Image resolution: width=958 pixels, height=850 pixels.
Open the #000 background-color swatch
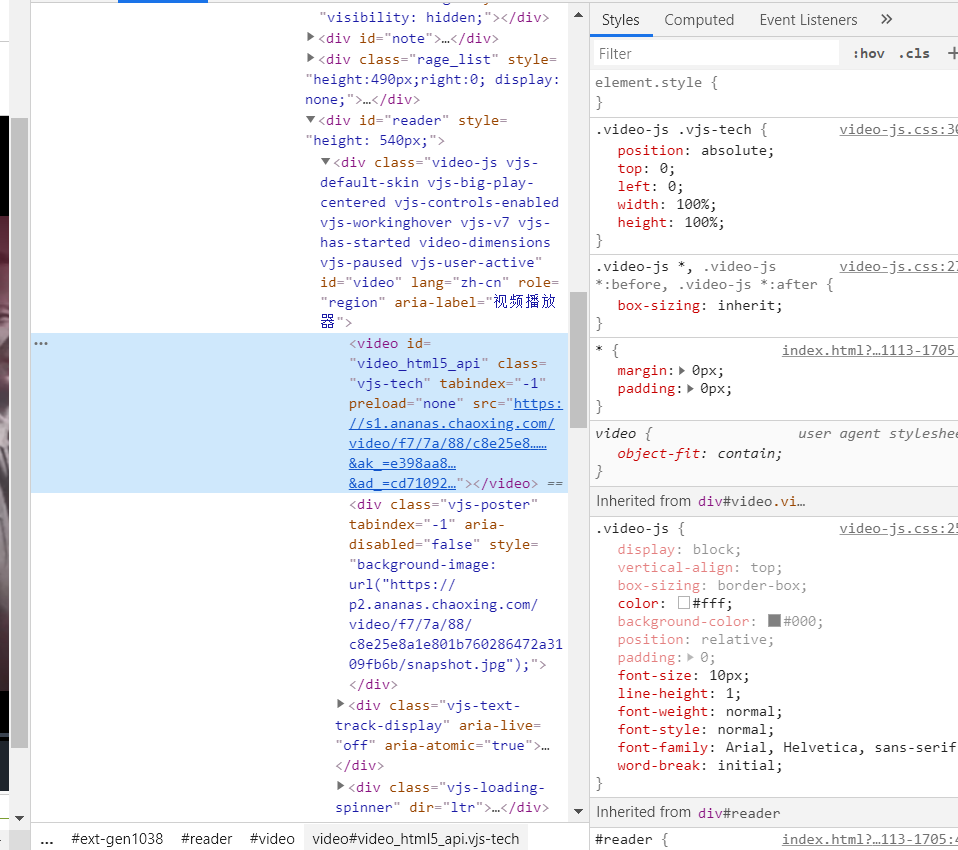[x=774, y=621]
